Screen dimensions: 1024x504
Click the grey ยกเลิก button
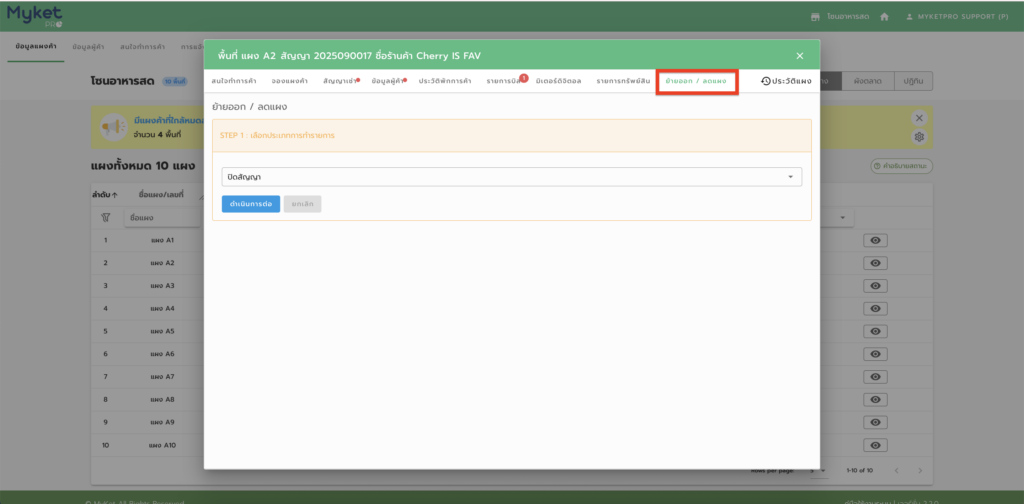pos(302,204)
